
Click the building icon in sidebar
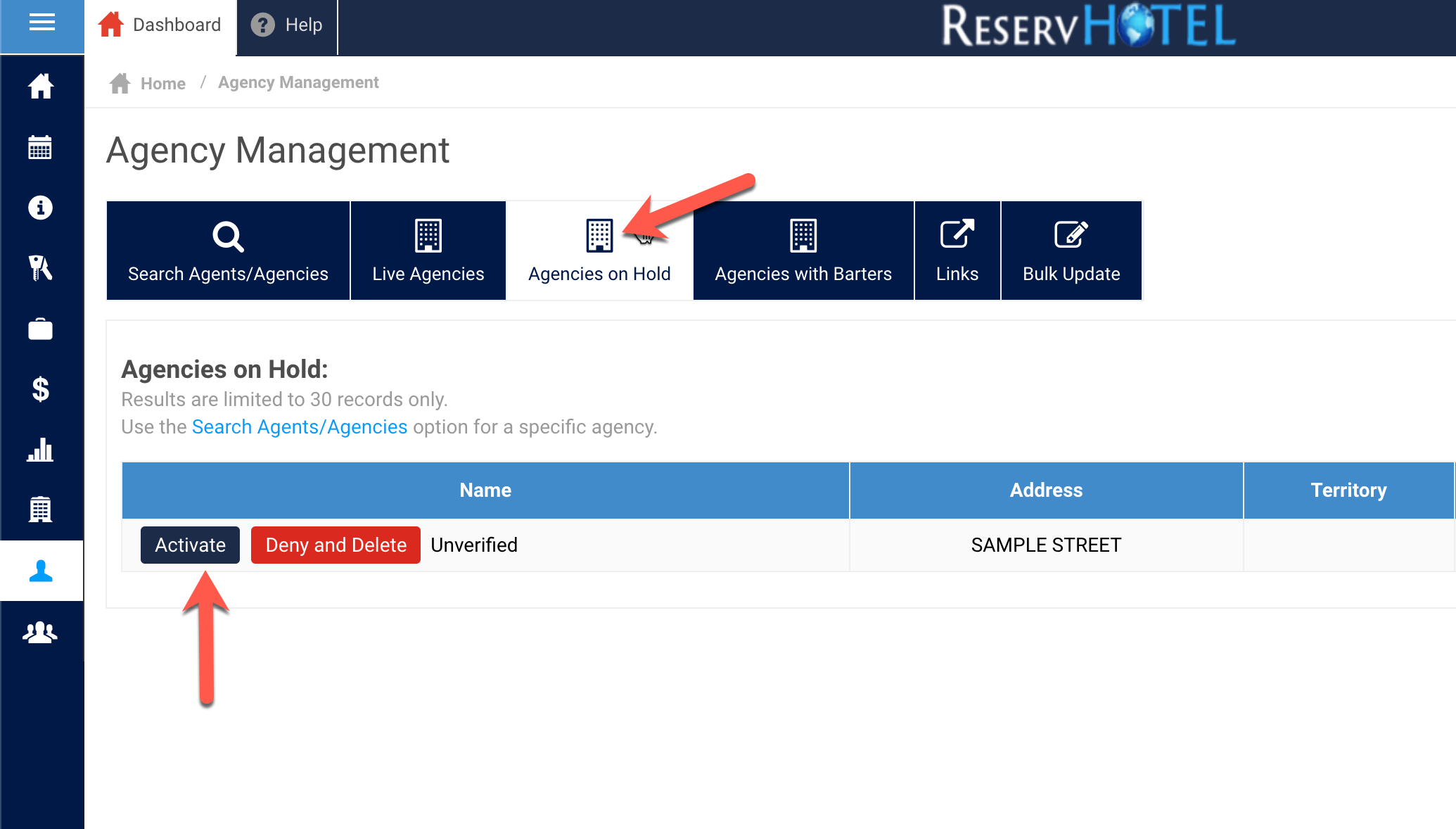40,510
